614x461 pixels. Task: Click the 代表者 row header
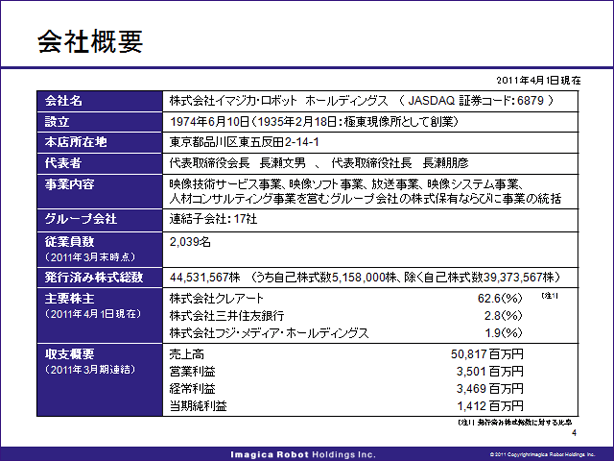tap(63, 163)
